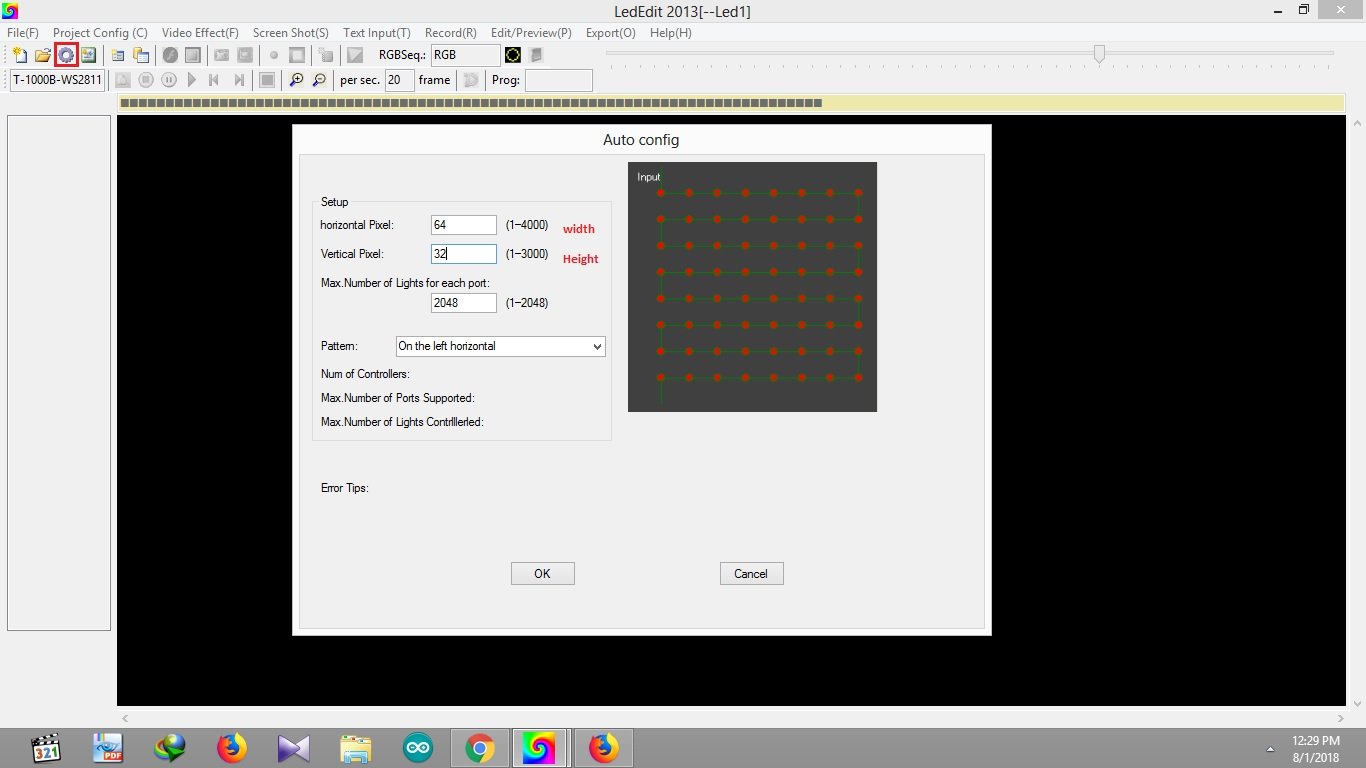Viewport: 1366px width, 768px height.
Task: Click the RGB sequence color icon
Action: 512,55
